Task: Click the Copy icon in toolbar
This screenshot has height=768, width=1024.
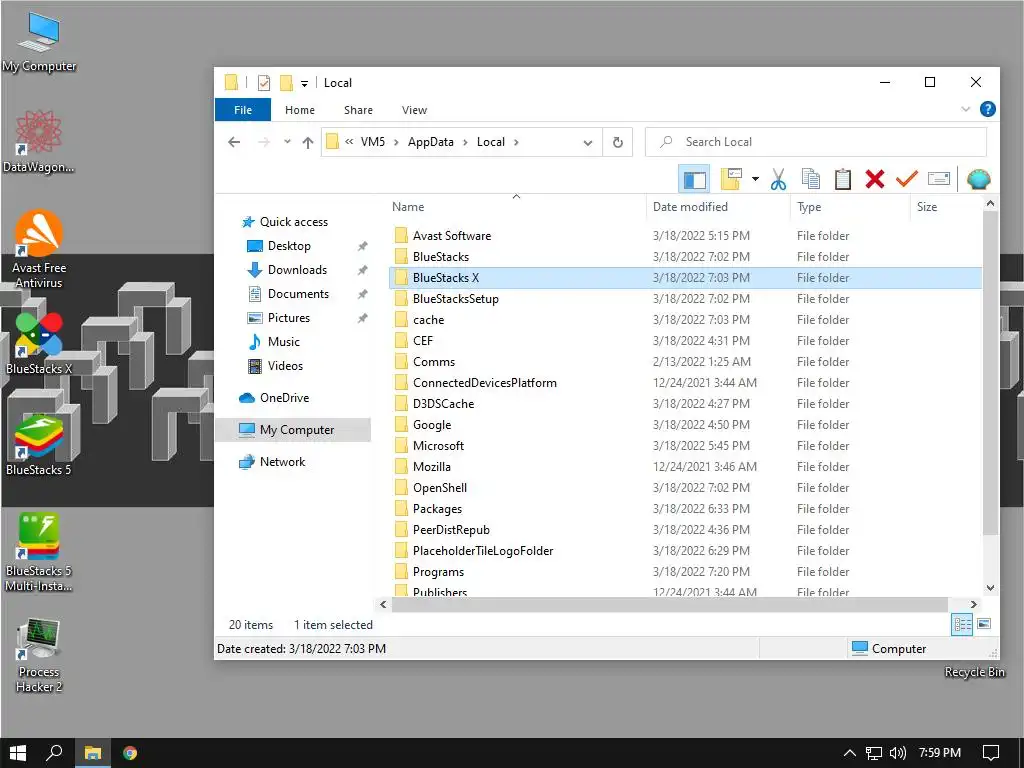Action: (810, 179)
